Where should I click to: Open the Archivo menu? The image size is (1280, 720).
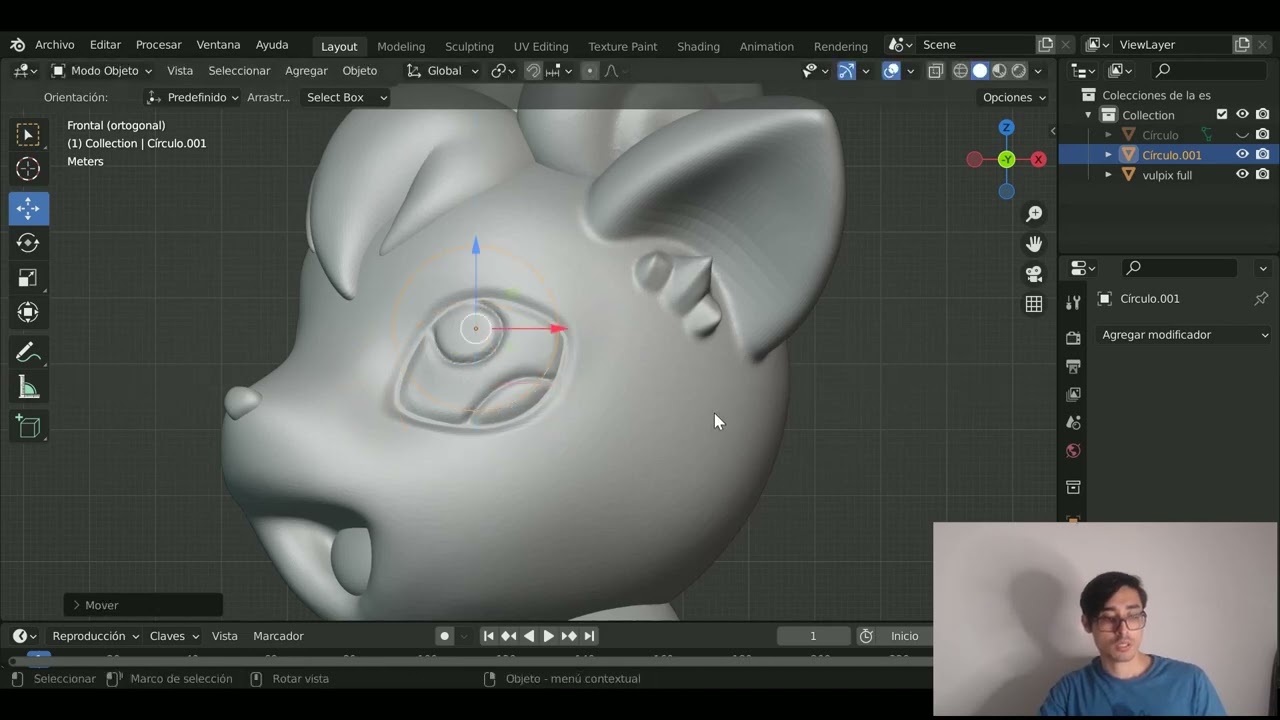55,45
